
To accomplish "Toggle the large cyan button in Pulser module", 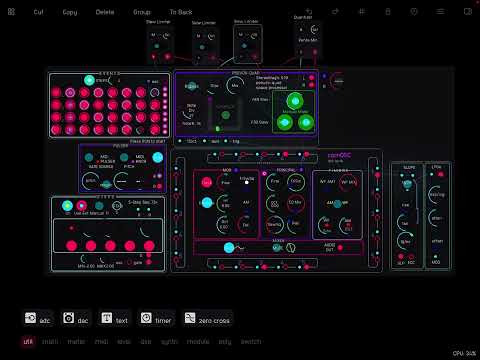I will pyautogui.click(x=157, y=157).
